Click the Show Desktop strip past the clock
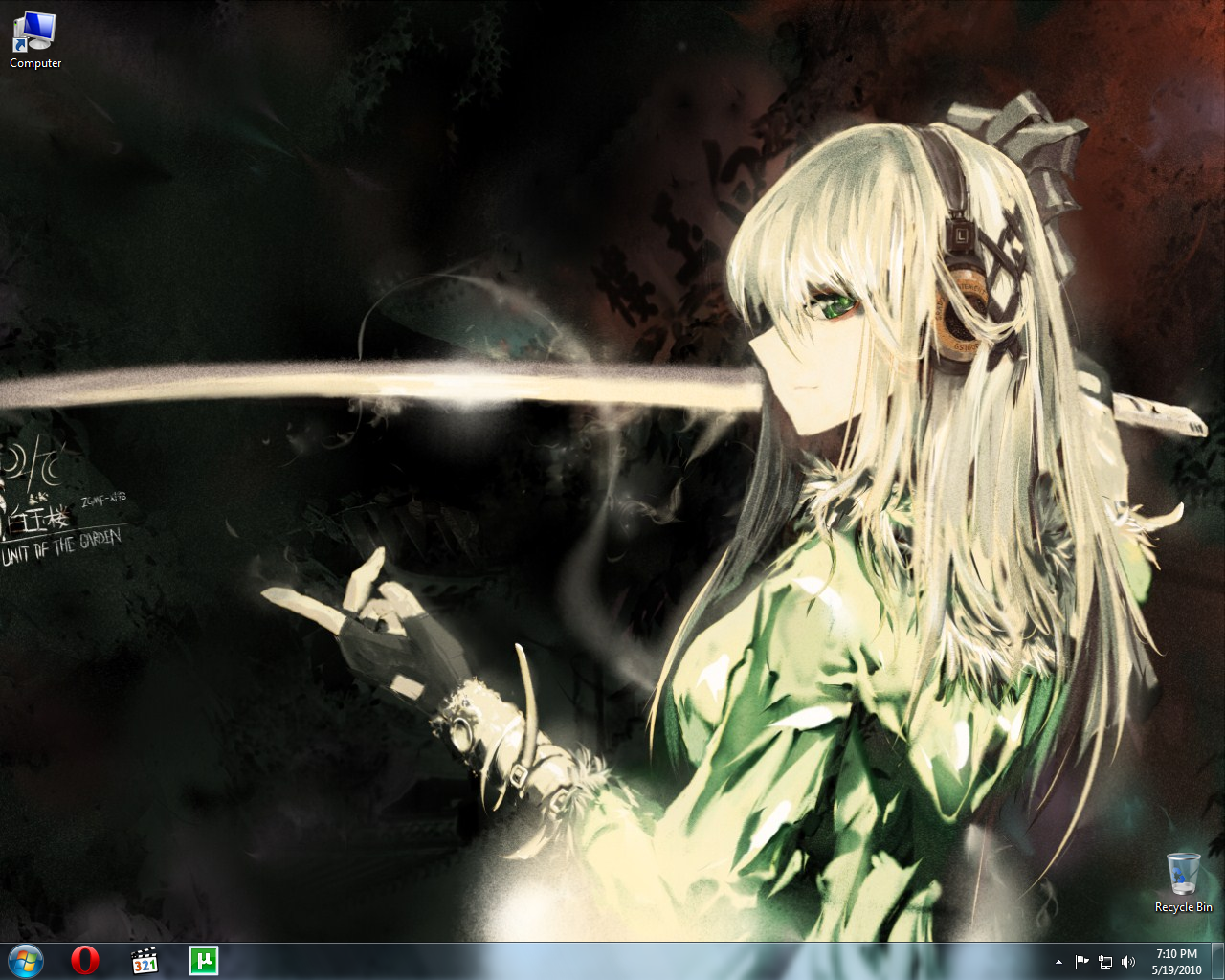1225x980 pixels. click(x=1217, y=962)
